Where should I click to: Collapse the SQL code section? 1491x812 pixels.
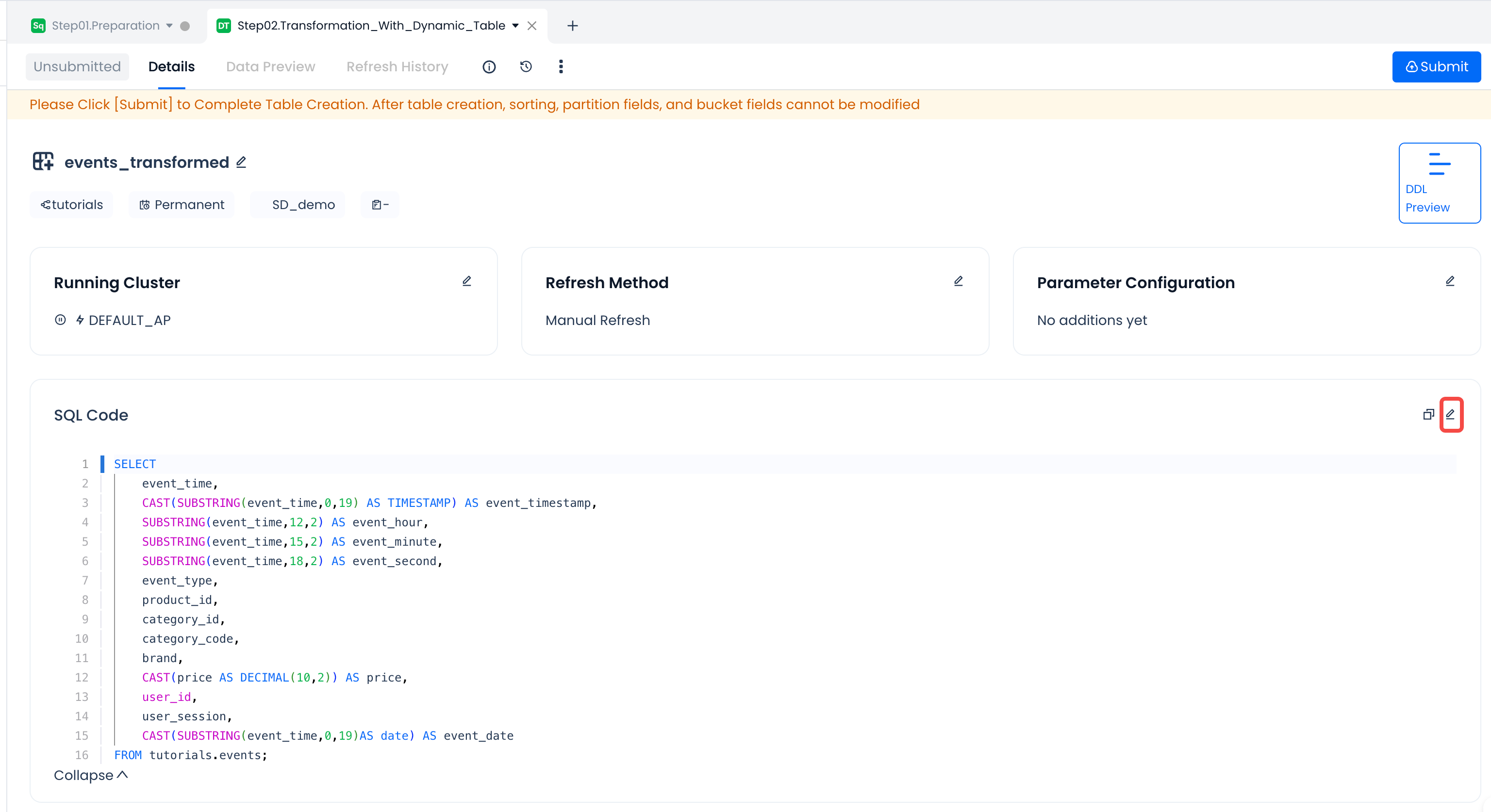[x=91, y=775]
